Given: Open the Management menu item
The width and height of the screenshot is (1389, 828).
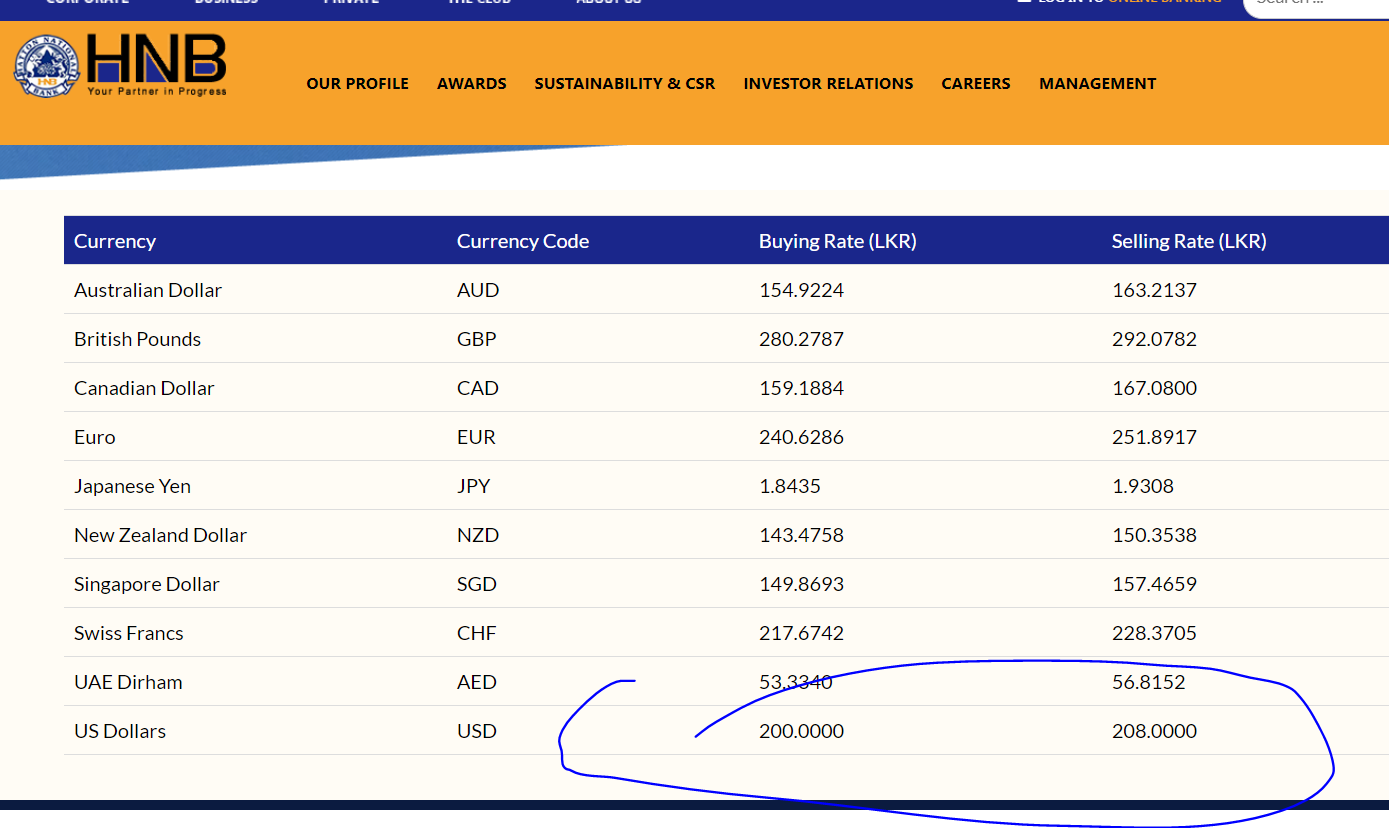Looking at the screenshot, I should [x=1097, y=84].
